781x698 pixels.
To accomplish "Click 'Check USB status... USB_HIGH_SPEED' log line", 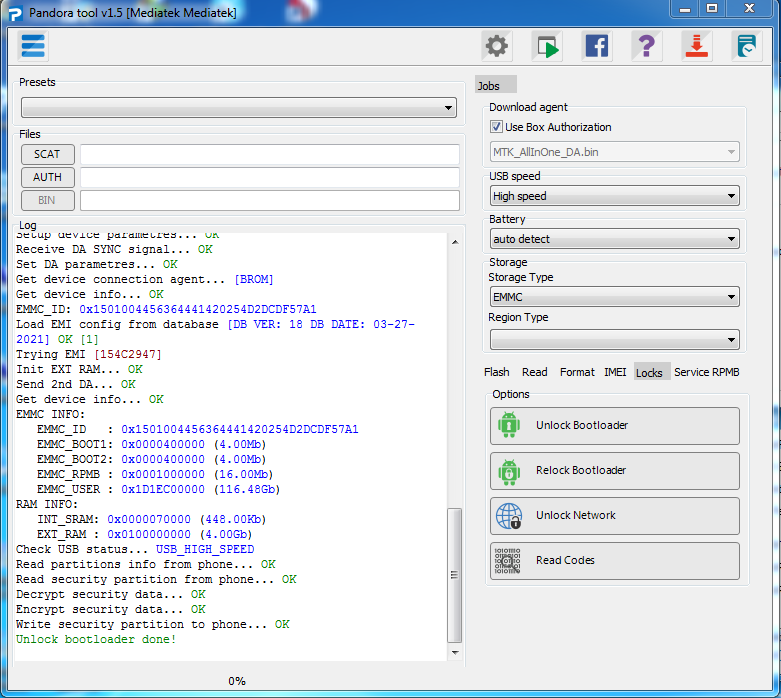I will coord(135,549).
